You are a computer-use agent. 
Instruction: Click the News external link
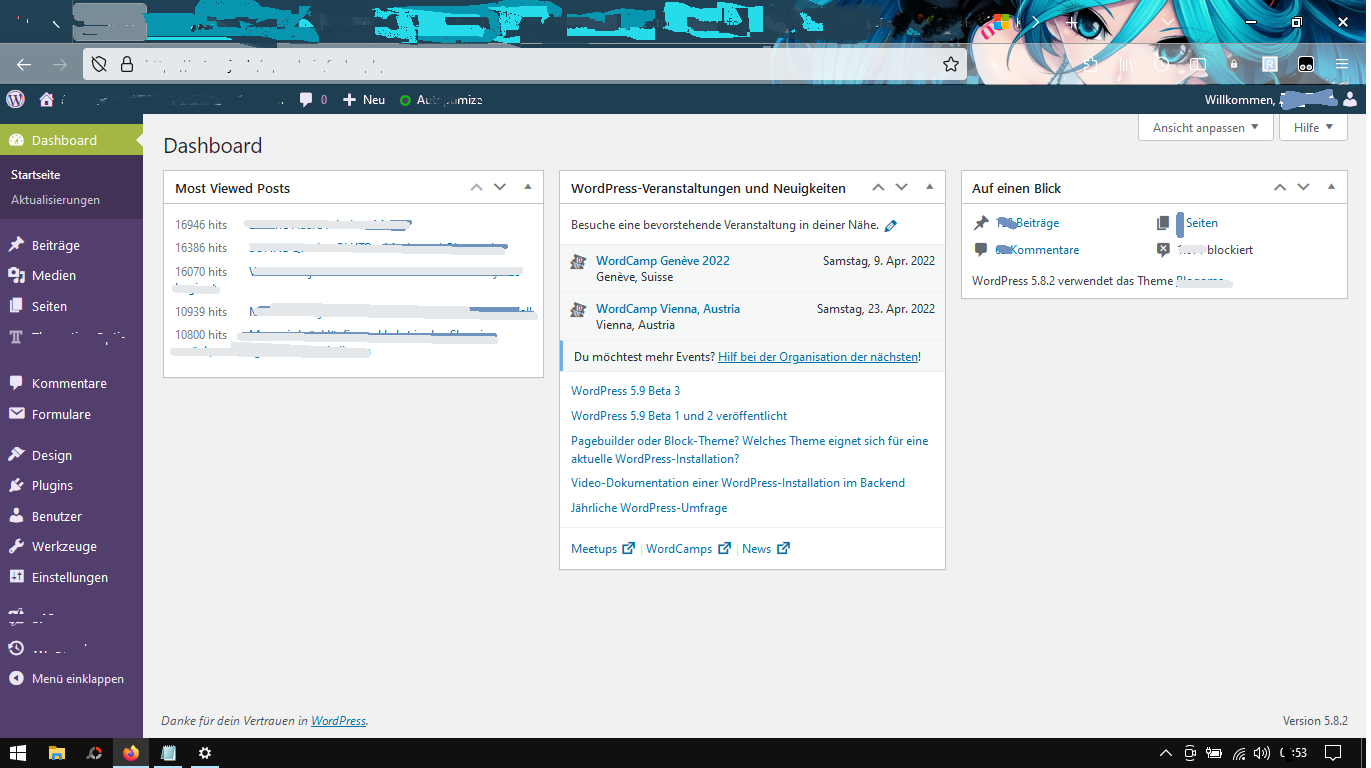(x=766, y=549)
